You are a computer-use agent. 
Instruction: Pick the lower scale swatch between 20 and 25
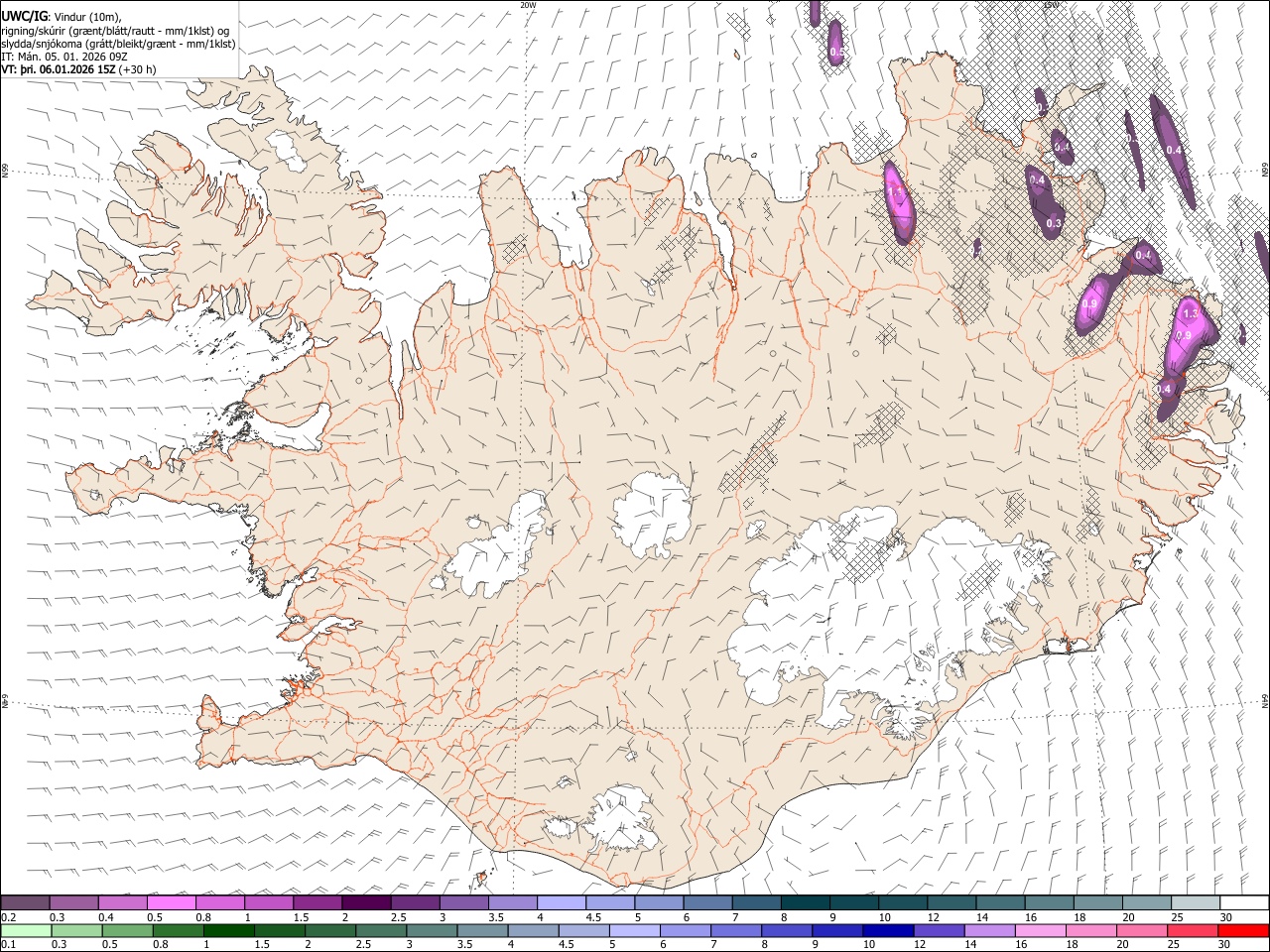(1142, 930)
